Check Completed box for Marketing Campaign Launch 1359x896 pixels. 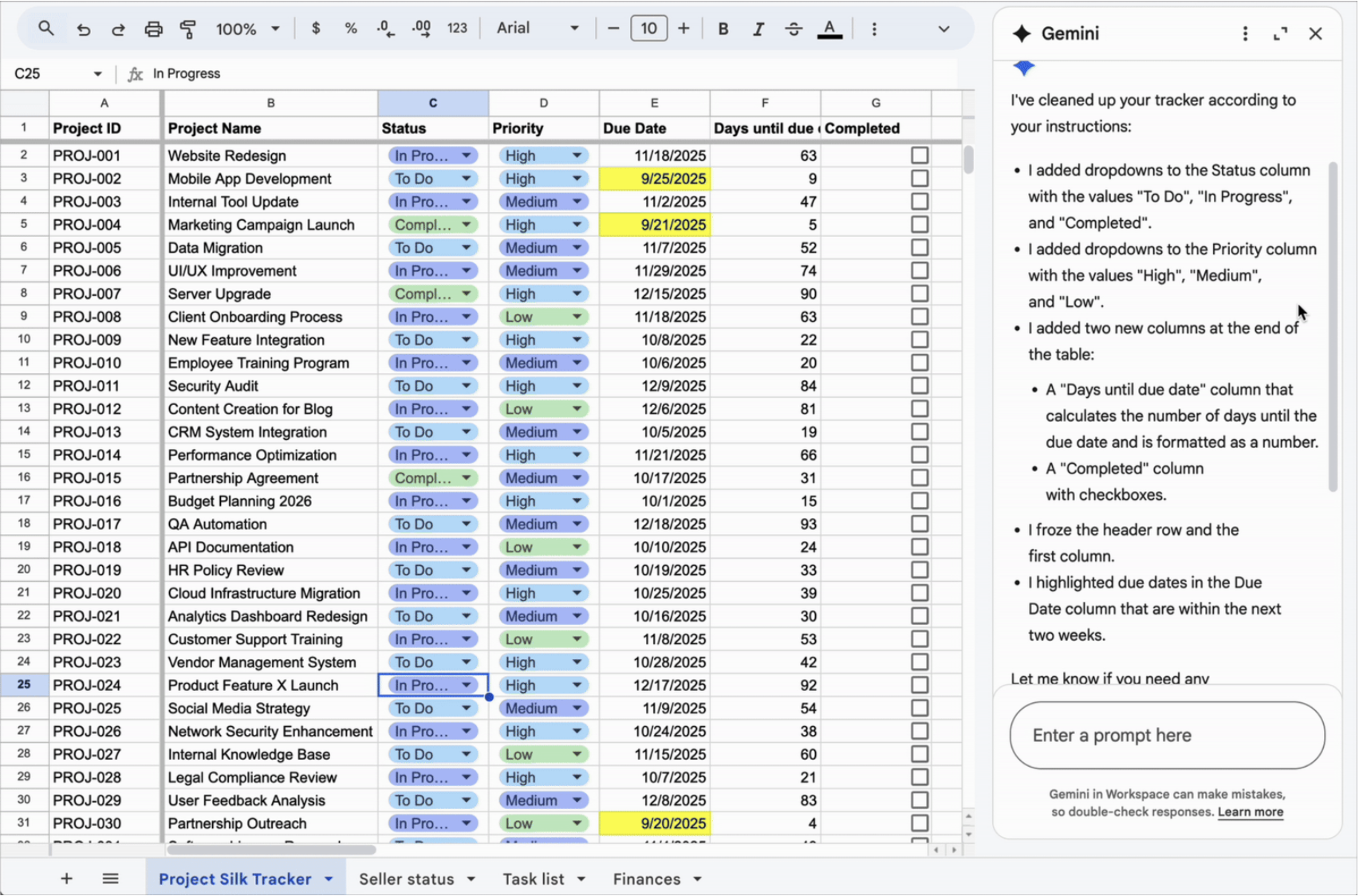coord(920,225)
